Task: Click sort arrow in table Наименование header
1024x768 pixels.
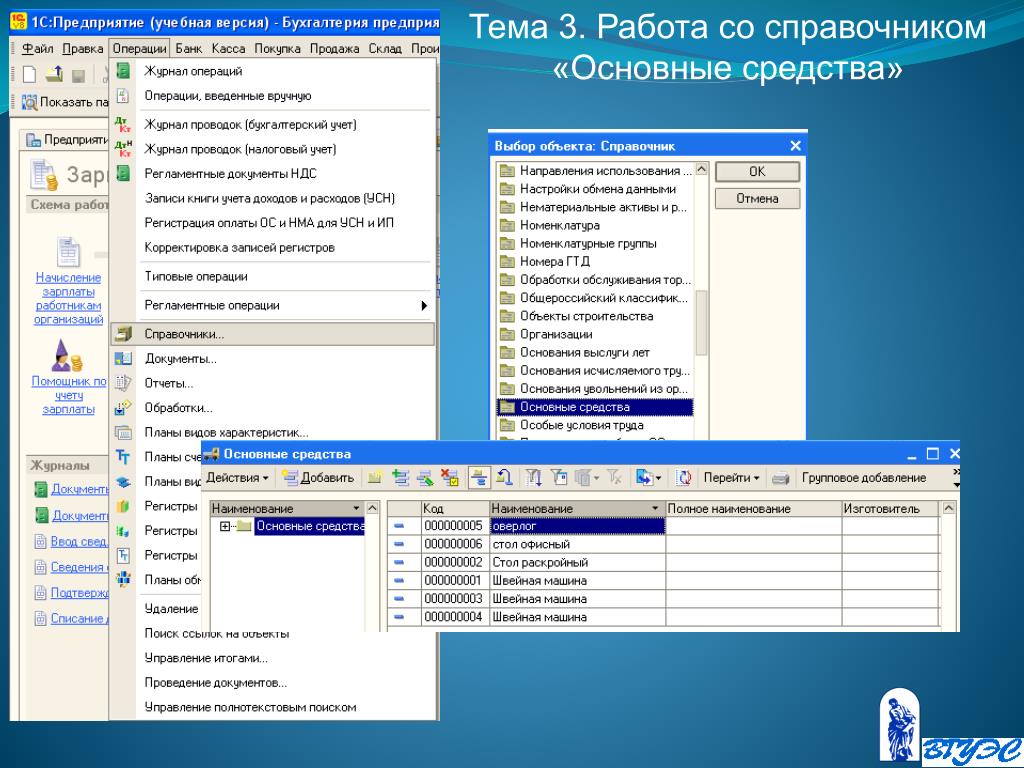Action: point(655,508)
